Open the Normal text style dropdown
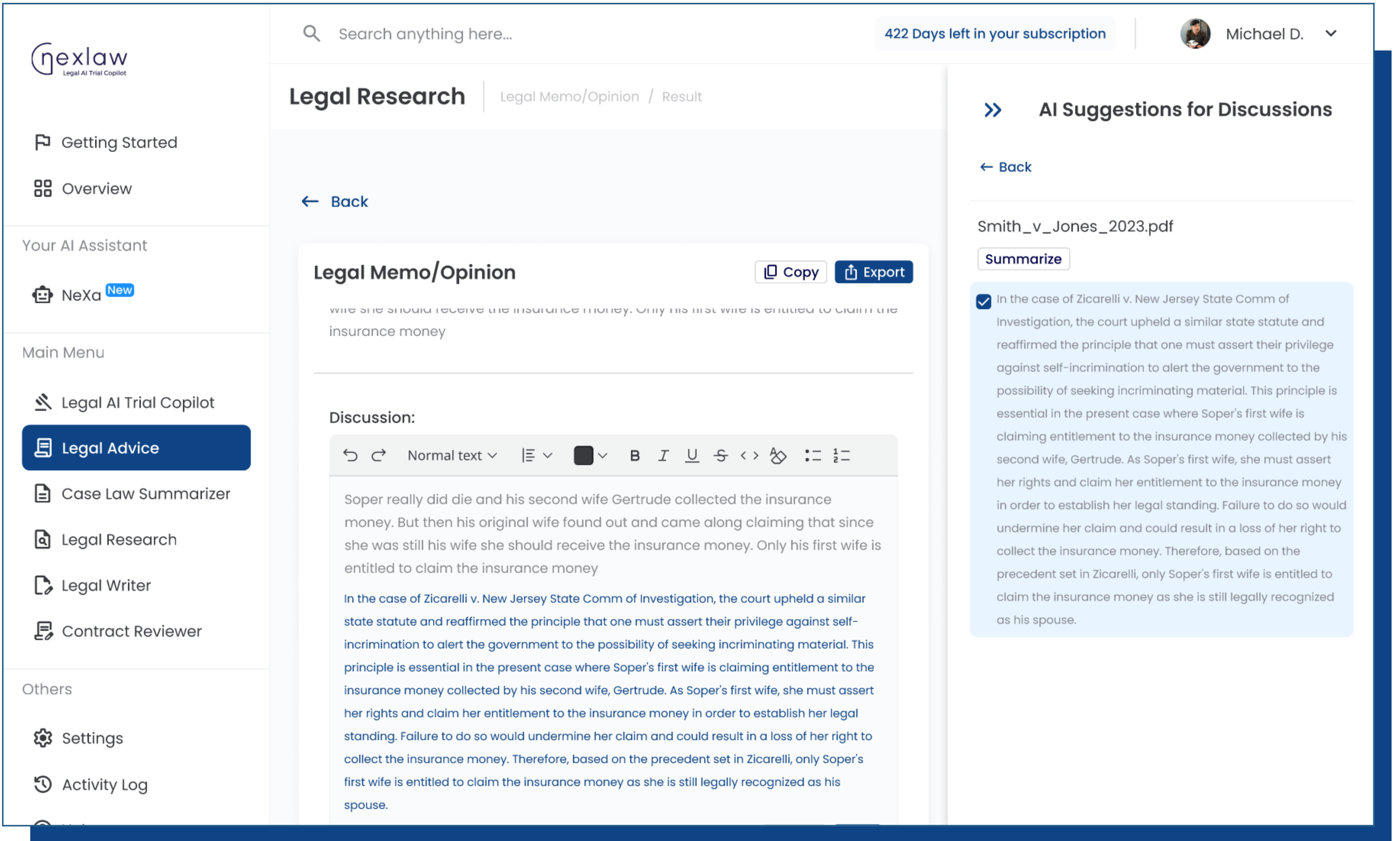Screen dimensions: 1400x841 click(x=452, y=456)
